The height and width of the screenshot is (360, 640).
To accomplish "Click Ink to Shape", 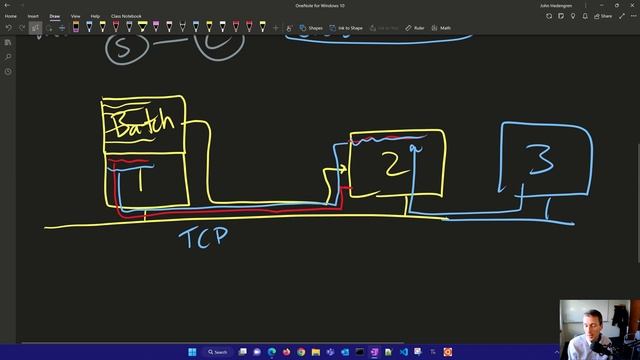I will point(346,28).
